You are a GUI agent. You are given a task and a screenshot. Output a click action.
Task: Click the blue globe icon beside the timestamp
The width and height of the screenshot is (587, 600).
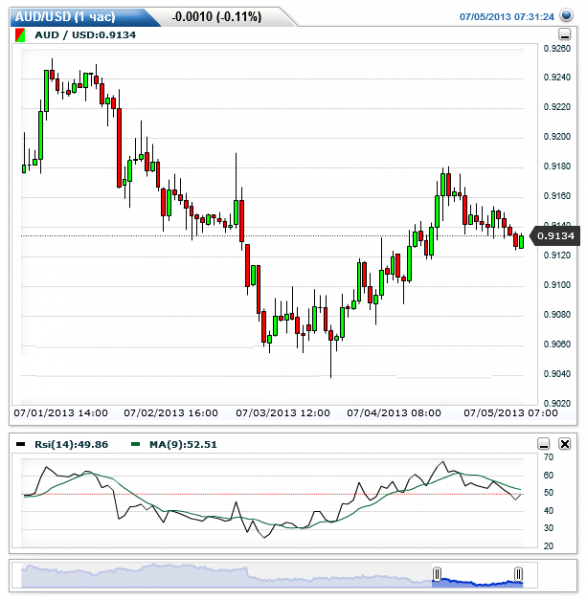566,16
